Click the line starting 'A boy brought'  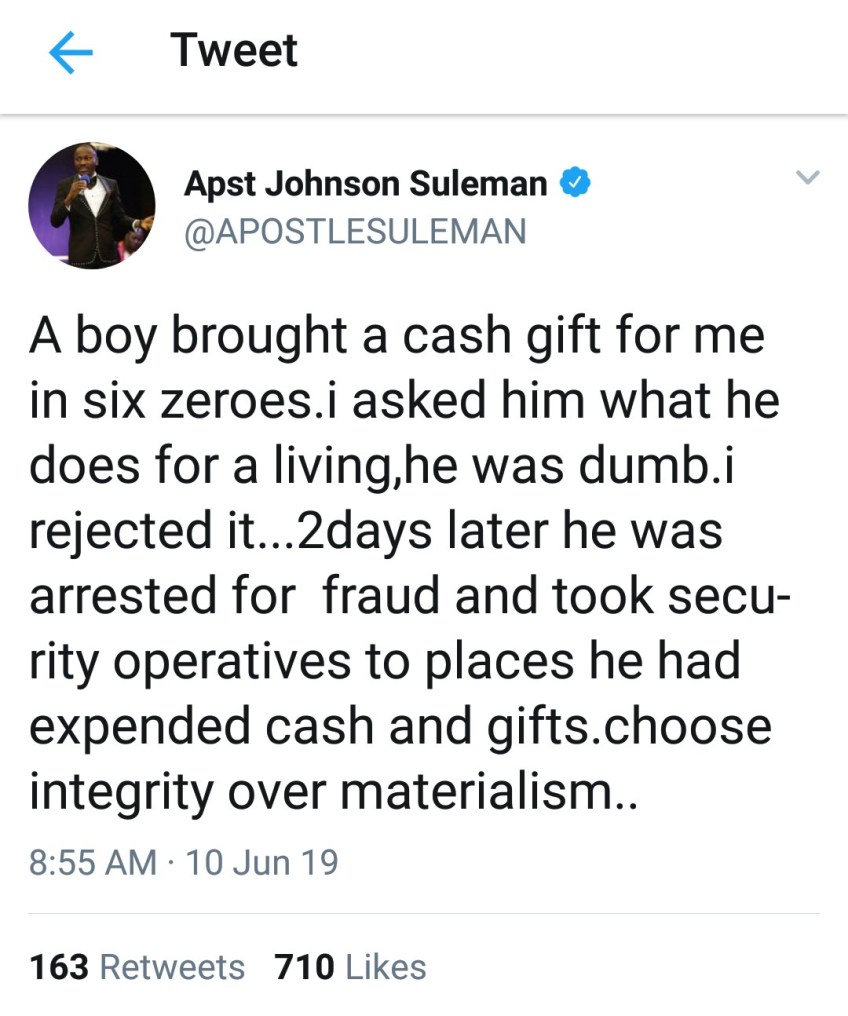[x=397, y=337]
